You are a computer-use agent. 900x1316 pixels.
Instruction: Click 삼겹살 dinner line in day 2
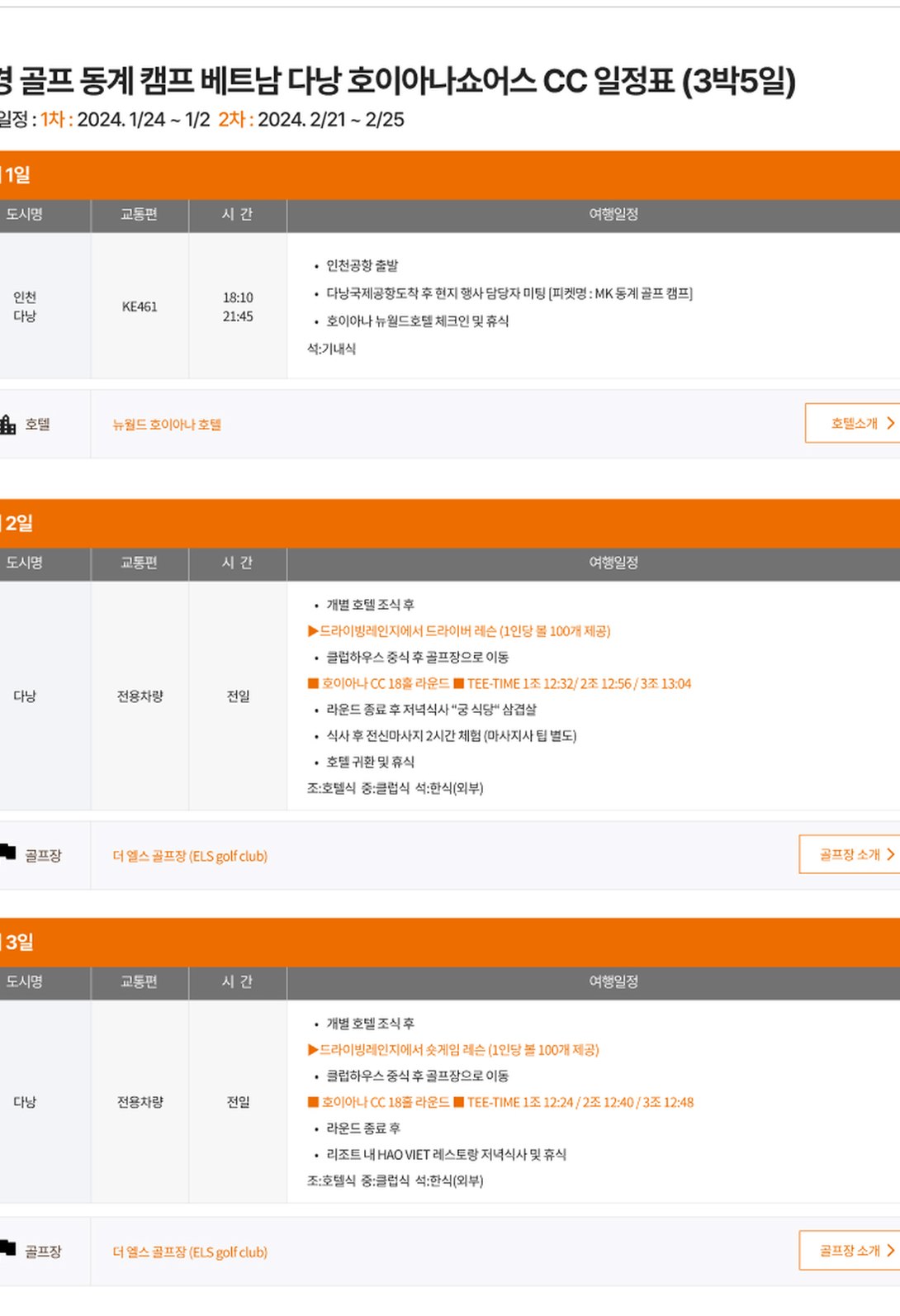[431, 710]
